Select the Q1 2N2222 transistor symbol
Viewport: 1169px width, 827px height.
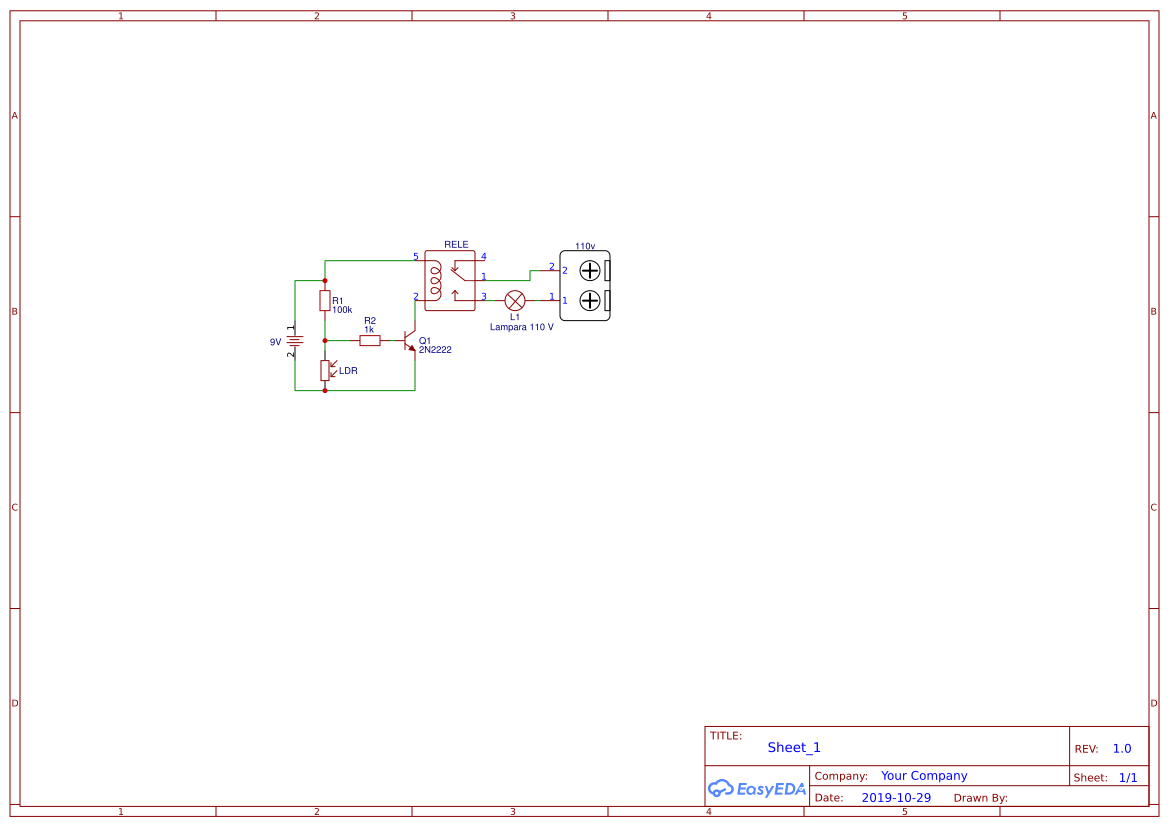coord(410,341)
